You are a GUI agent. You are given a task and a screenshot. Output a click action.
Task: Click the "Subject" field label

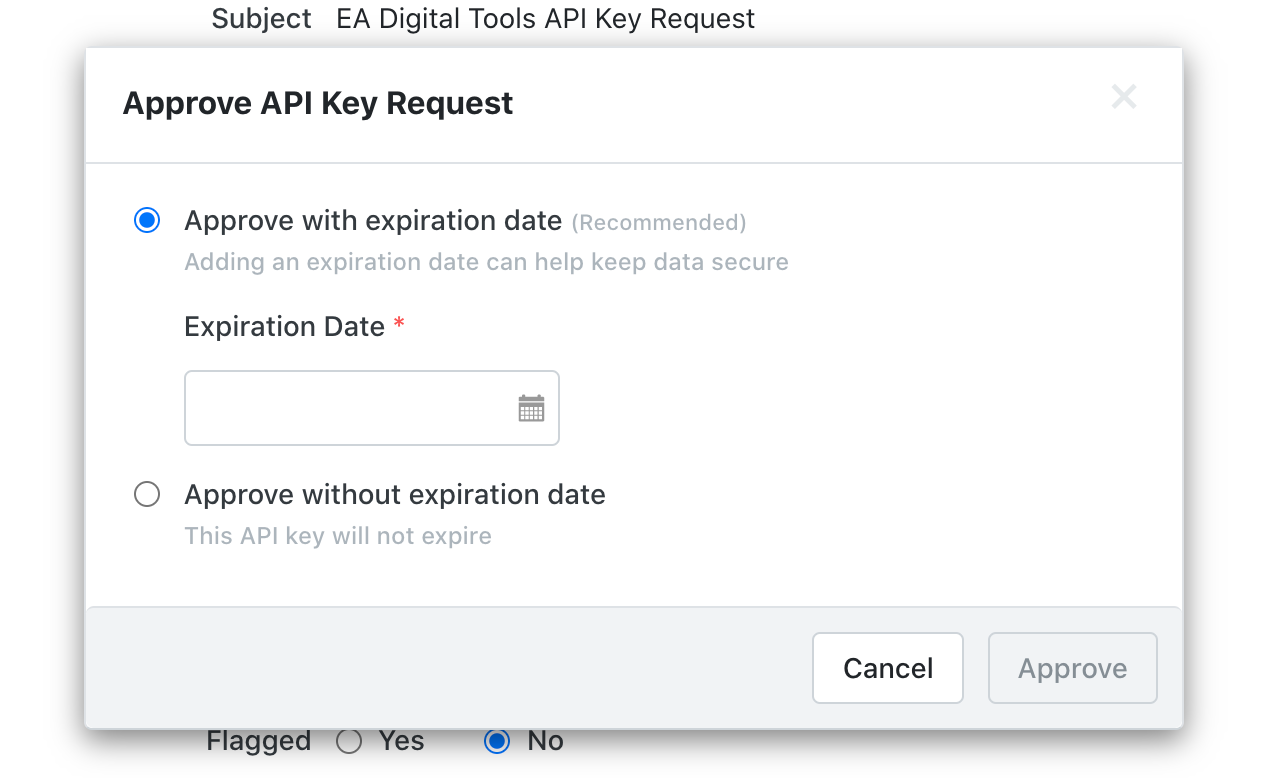click(262, 18)
